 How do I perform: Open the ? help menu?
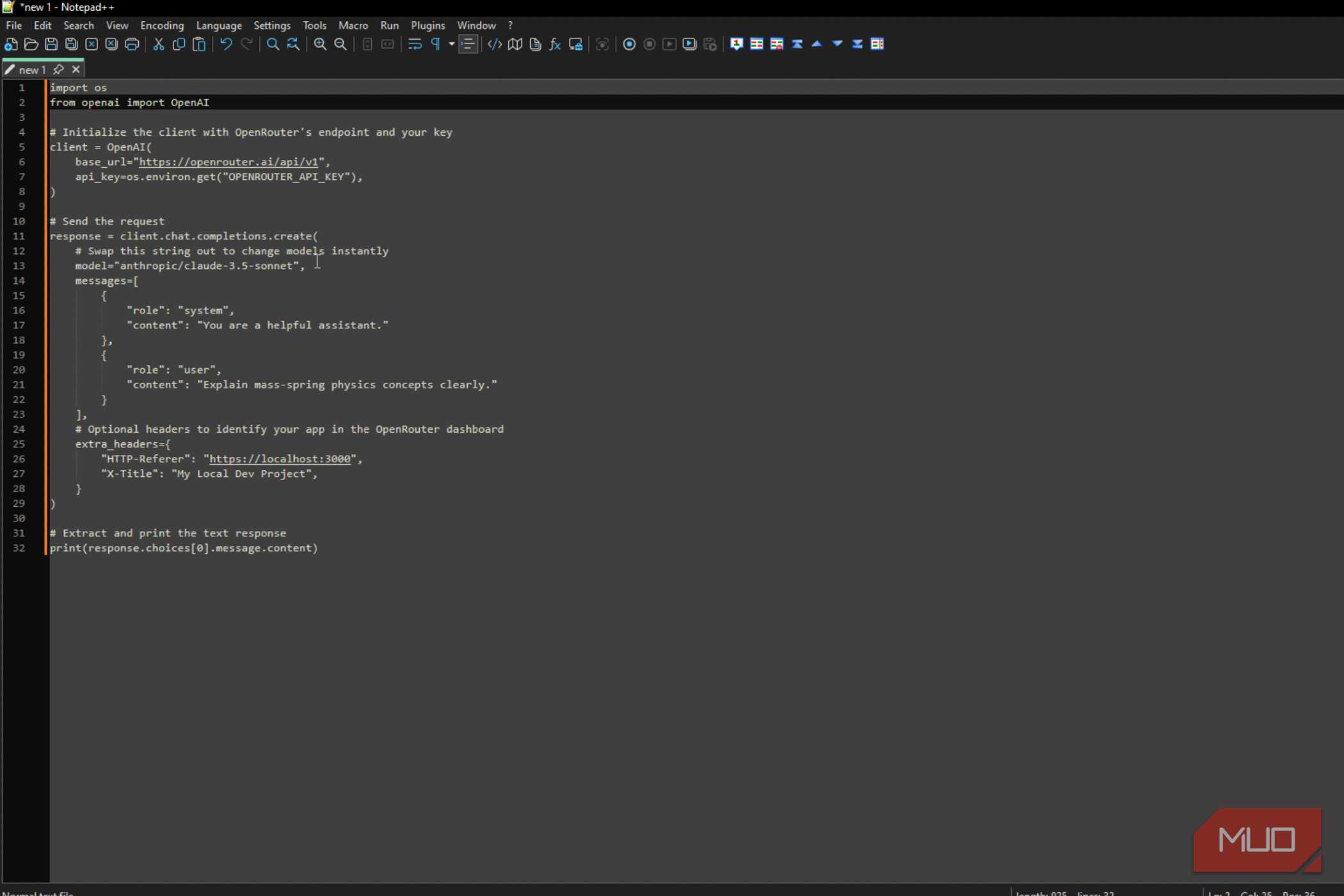pos(510,26)
